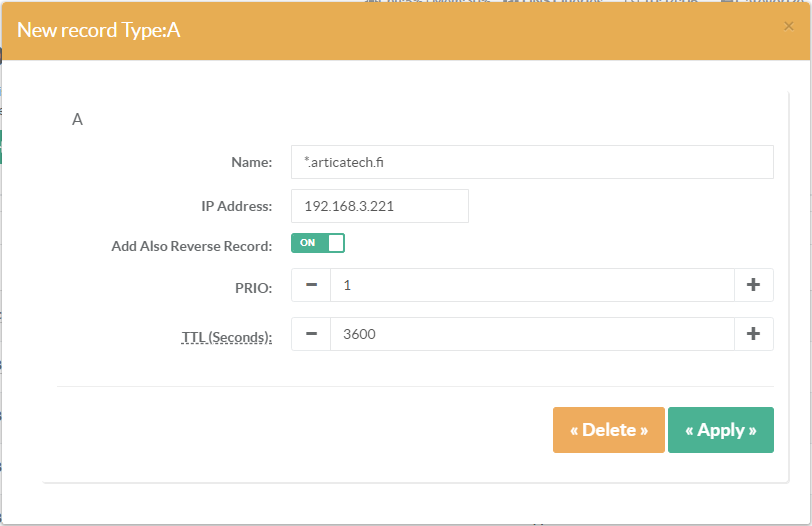The height and width of the screenshot is (526, 812).
Task: Decrease the PRIO value with minus
Action: click(311, 285)
